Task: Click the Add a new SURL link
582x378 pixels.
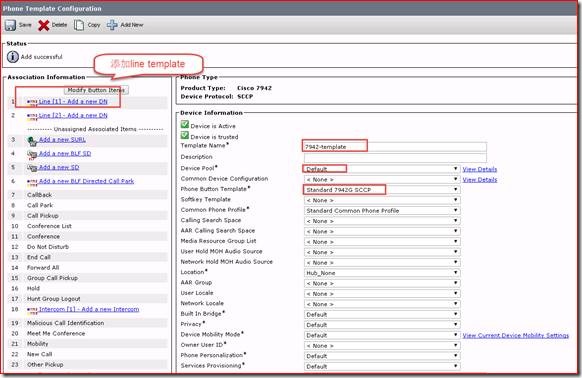Action: pyautogui.click(x=62, y=140)
